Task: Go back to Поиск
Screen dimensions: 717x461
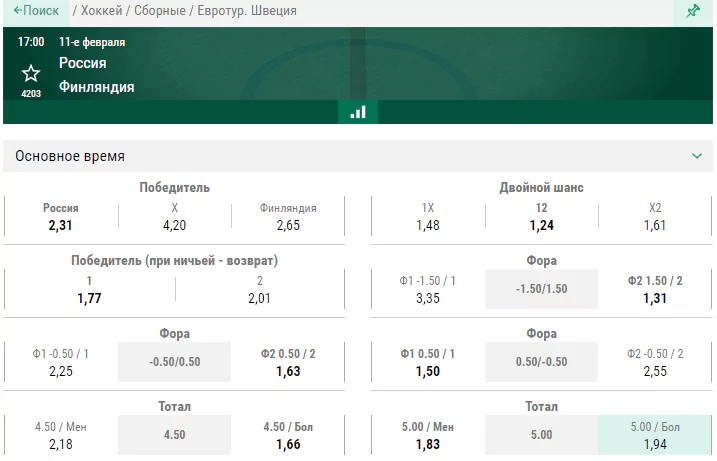Action: click(x=37, y=11)
